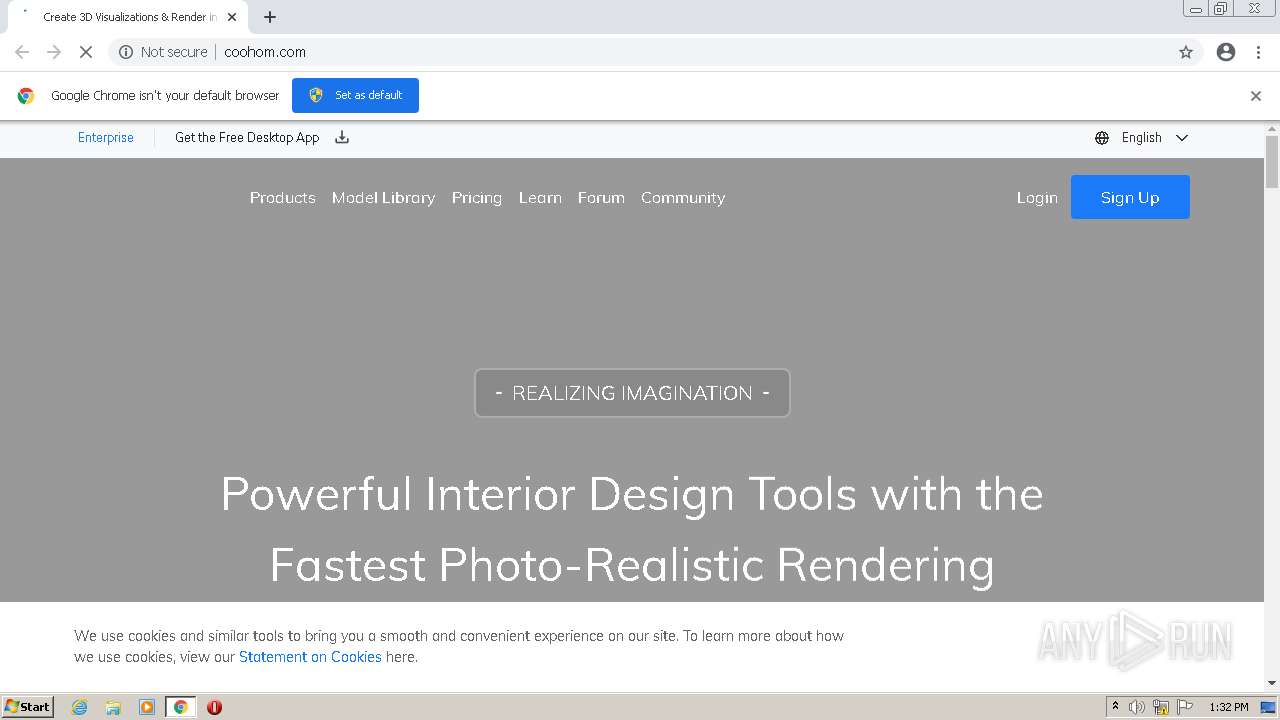Open the Learn menu
Viewport: 1280px width, 720px height.
pyautogui.click(x=540, y=198)
